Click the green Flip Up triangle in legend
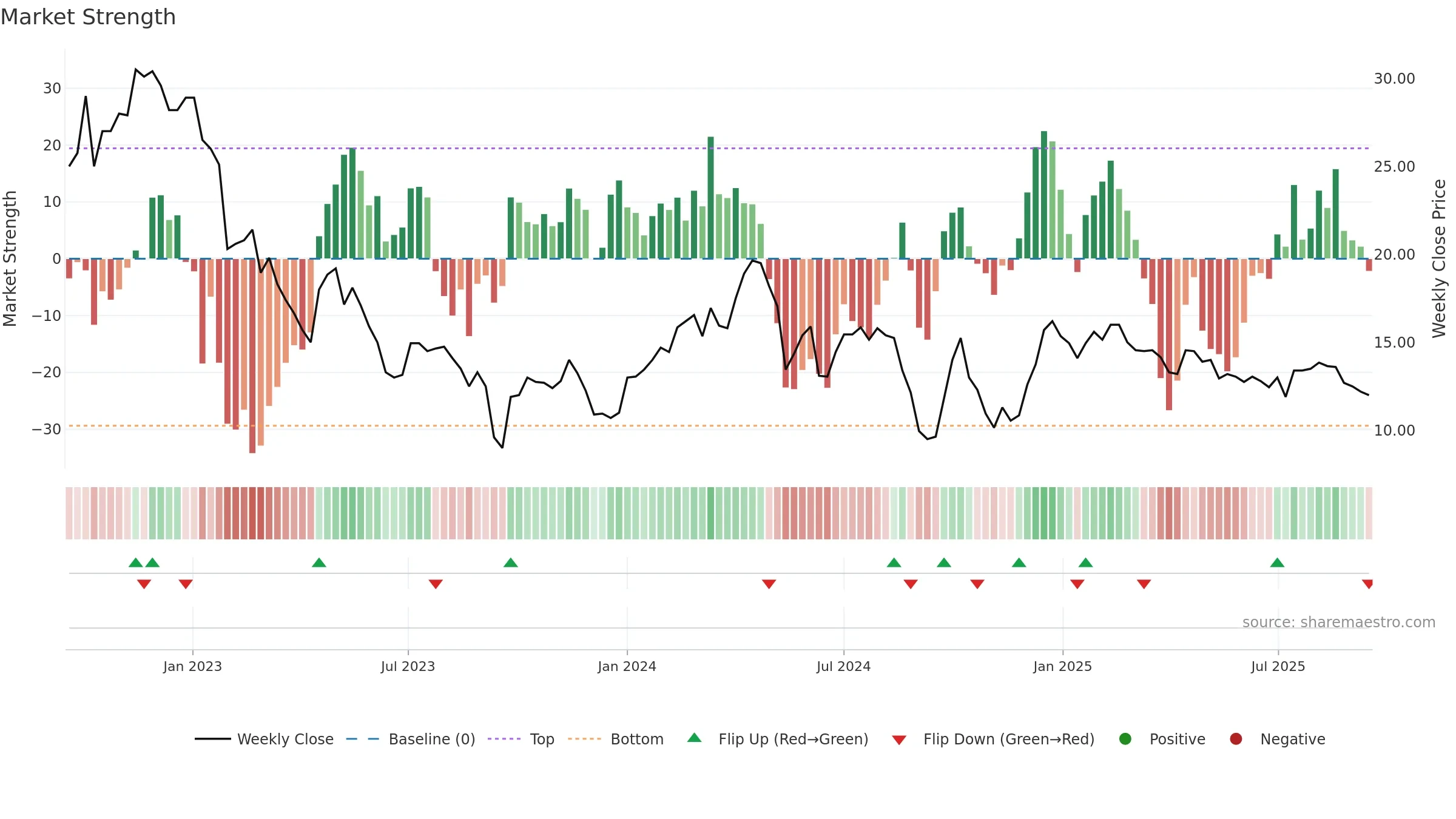 (x=695, y=738)
